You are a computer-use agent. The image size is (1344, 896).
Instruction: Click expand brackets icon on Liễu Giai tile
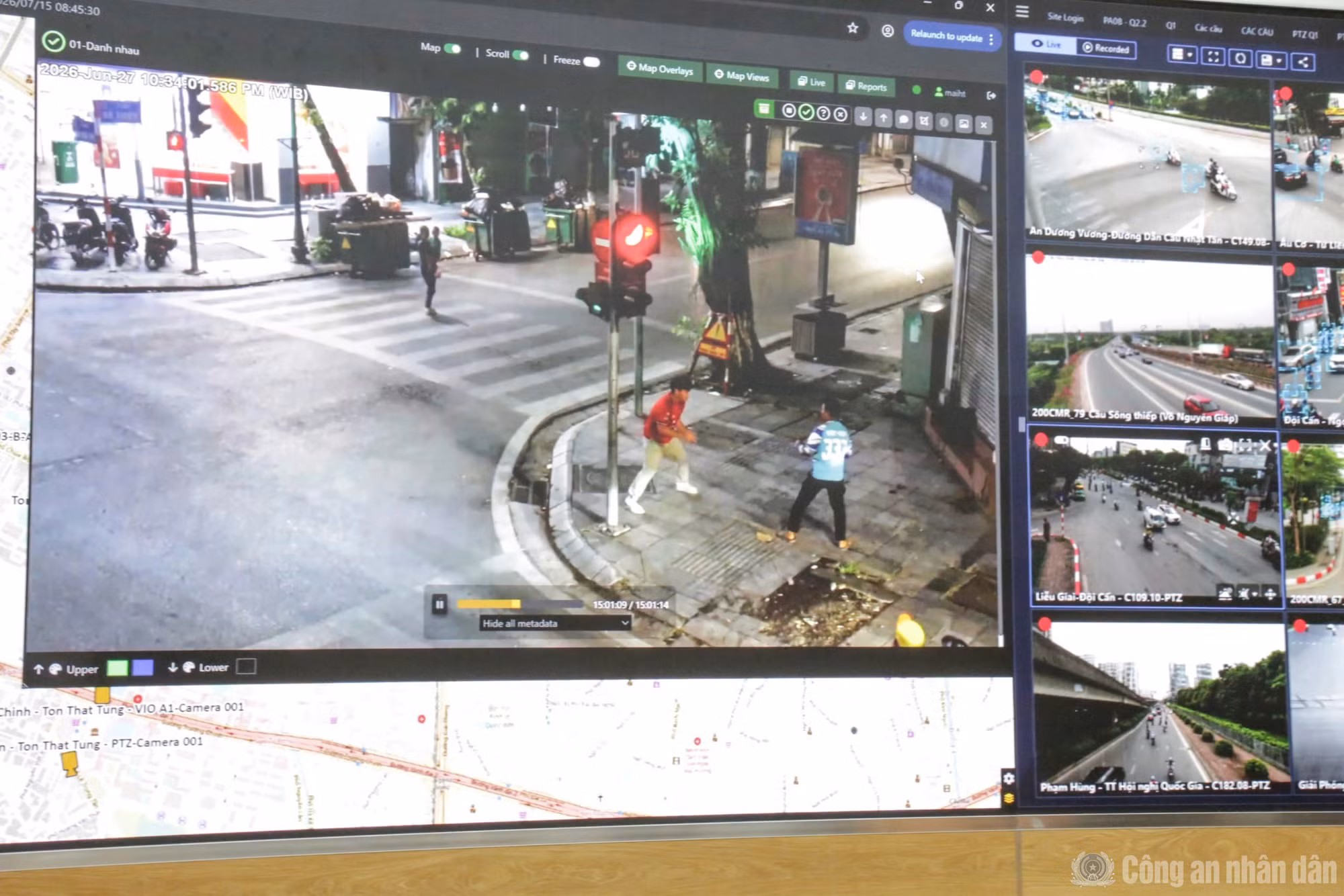(x=1245, y=445)
